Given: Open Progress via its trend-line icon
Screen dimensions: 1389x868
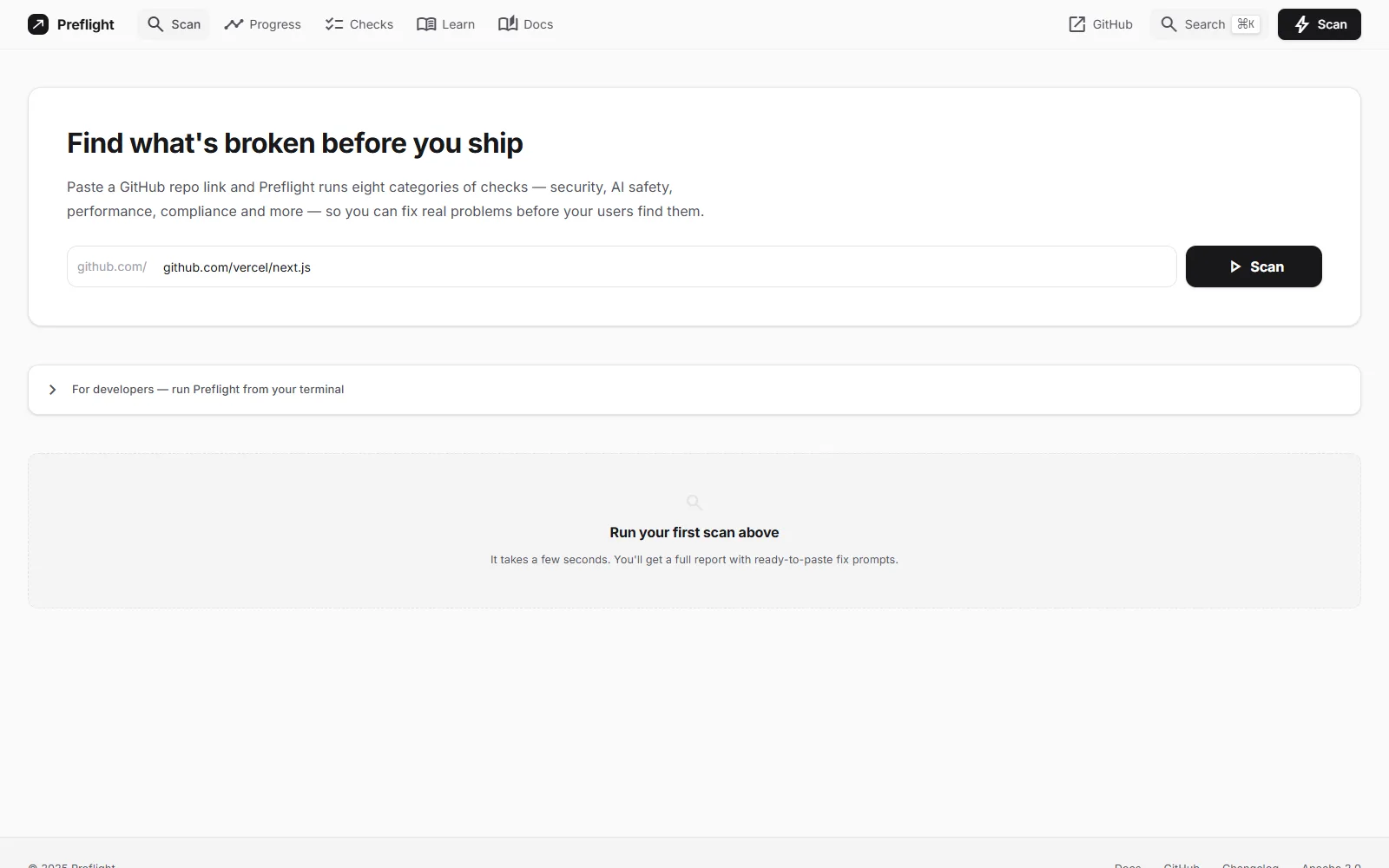Looking at the screenshot, I should pyautogui.click(x=234, y=24).
